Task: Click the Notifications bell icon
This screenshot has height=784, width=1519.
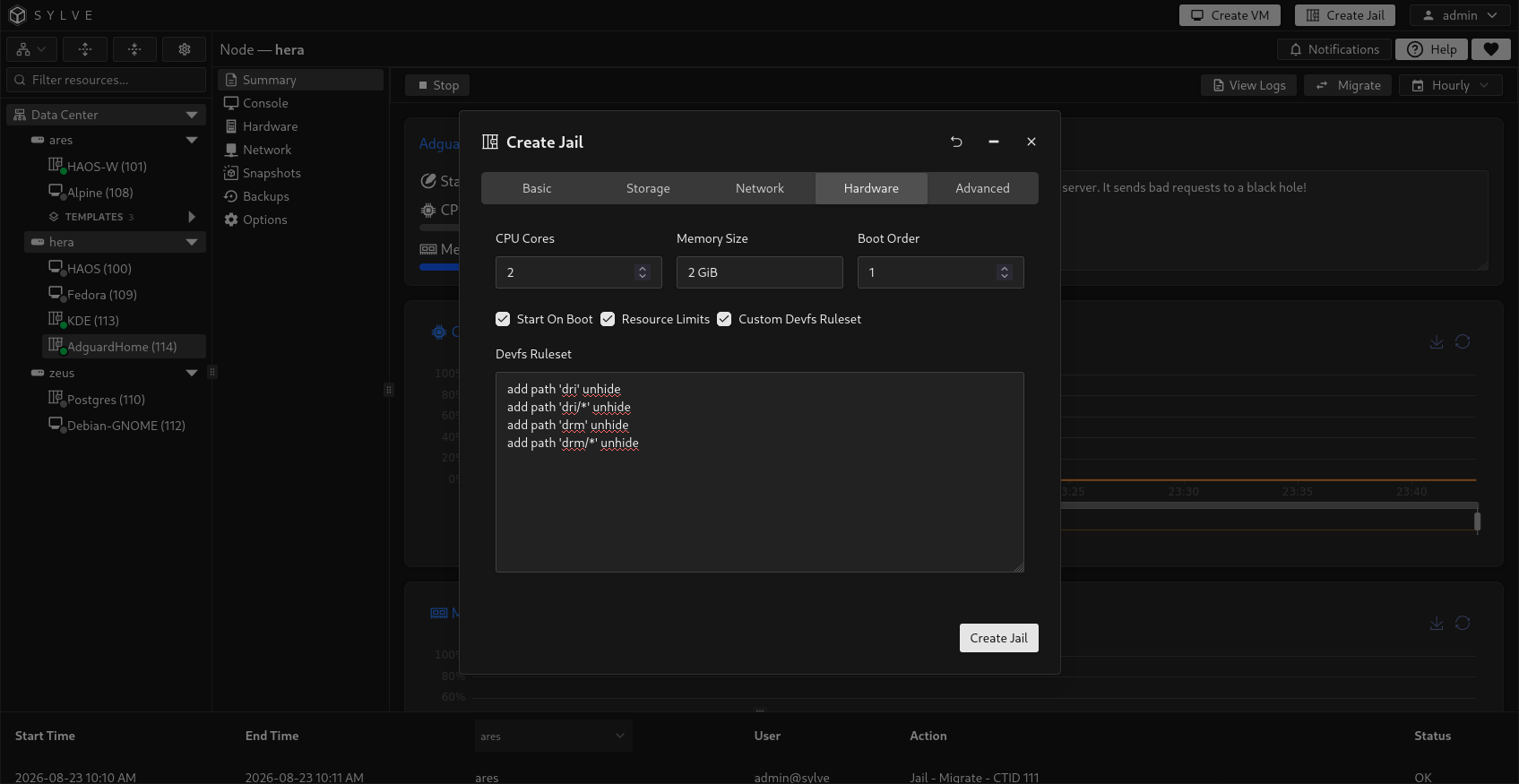Action: point(1296,49)
